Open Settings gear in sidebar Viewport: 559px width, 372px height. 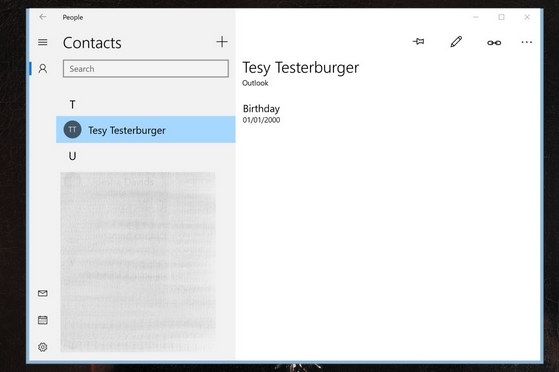(42, 347)
